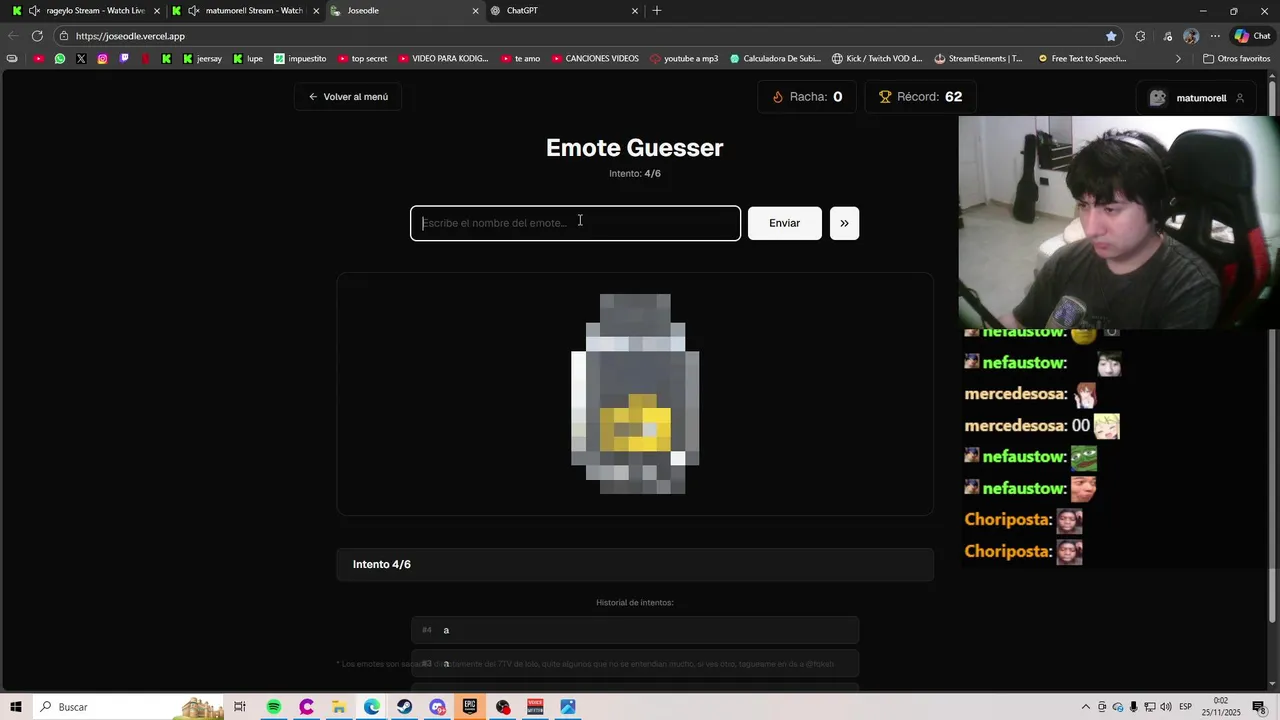Open the StreamElements bookmark
Image resolution: width=1280 pixels, height=720 pixels.
coord(978,58)
